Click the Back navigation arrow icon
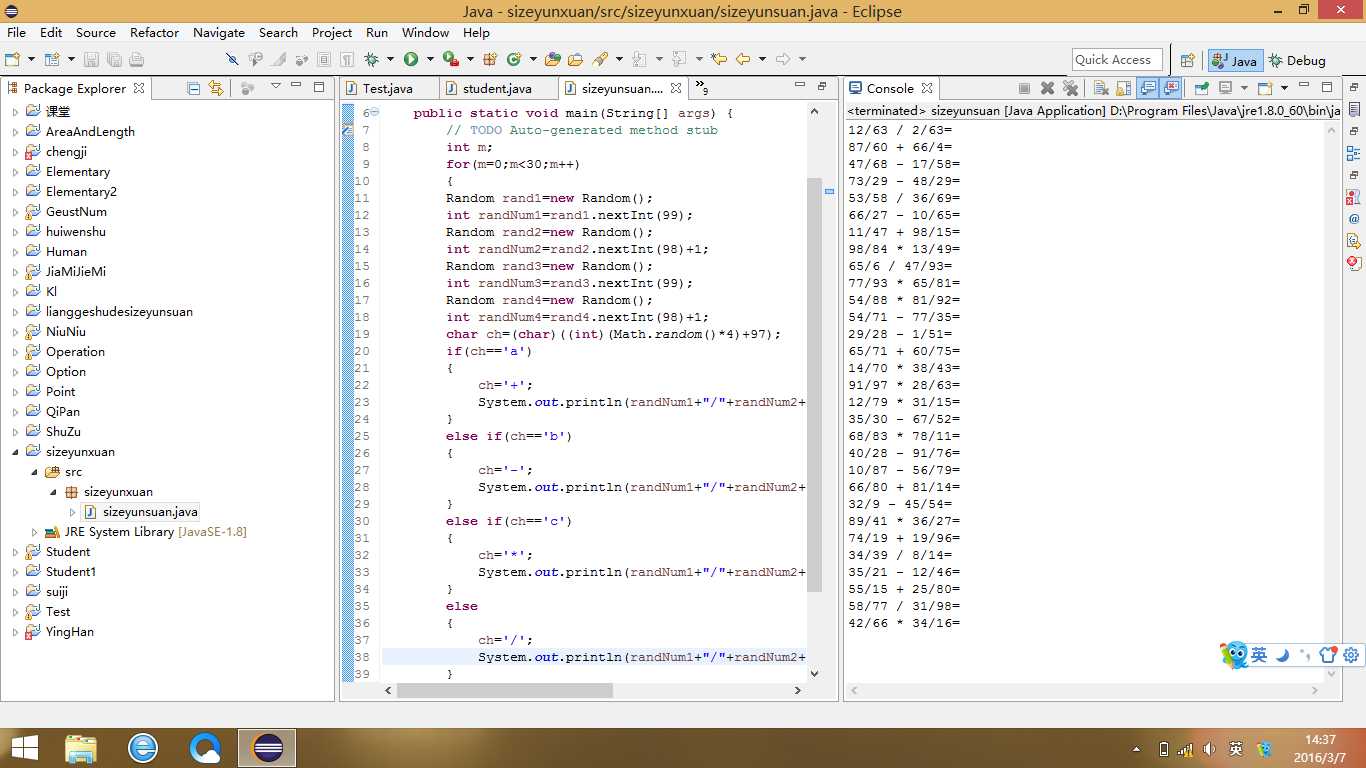 (742, 59)
